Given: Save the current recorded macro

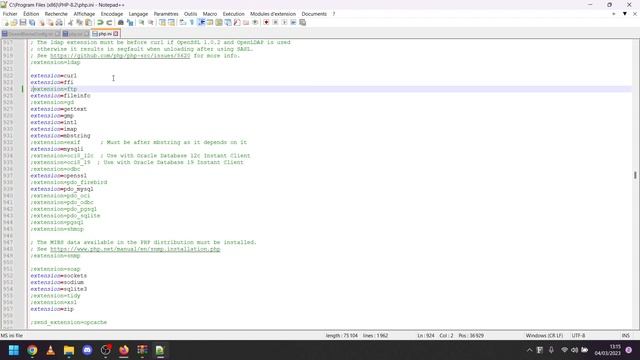Looking at the screenshot, I should (x=302, y=22).
